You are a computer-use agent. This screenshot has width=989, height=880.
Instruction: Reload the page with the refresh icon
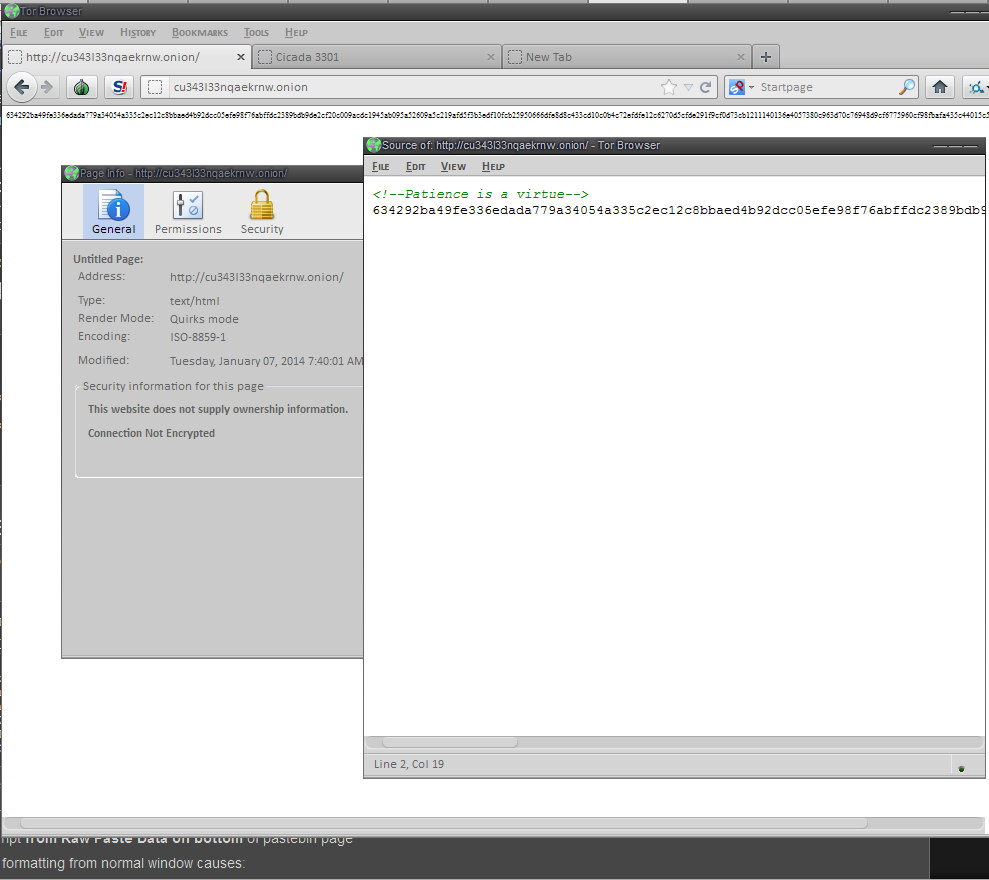pos(706,87)
